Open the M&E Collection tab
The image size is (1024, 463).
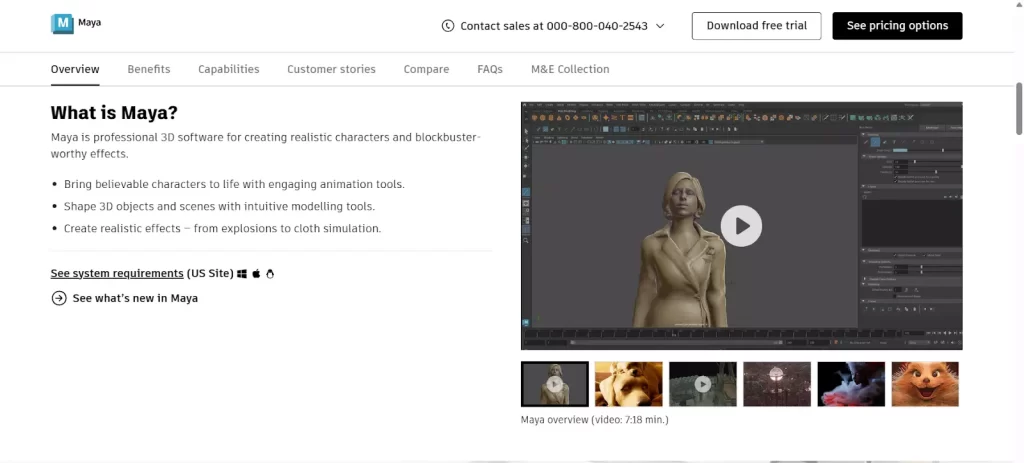(570, 69)
